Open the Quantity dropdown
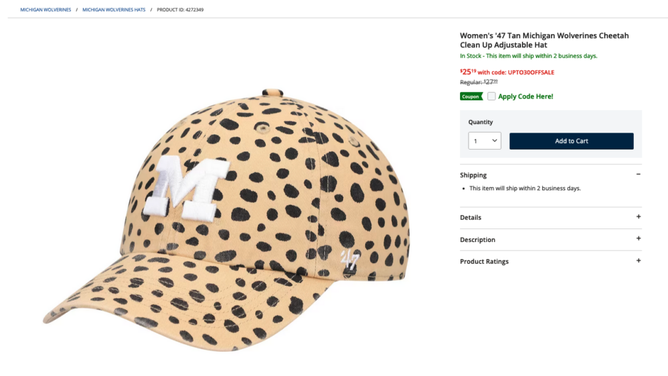 (484, 141)
